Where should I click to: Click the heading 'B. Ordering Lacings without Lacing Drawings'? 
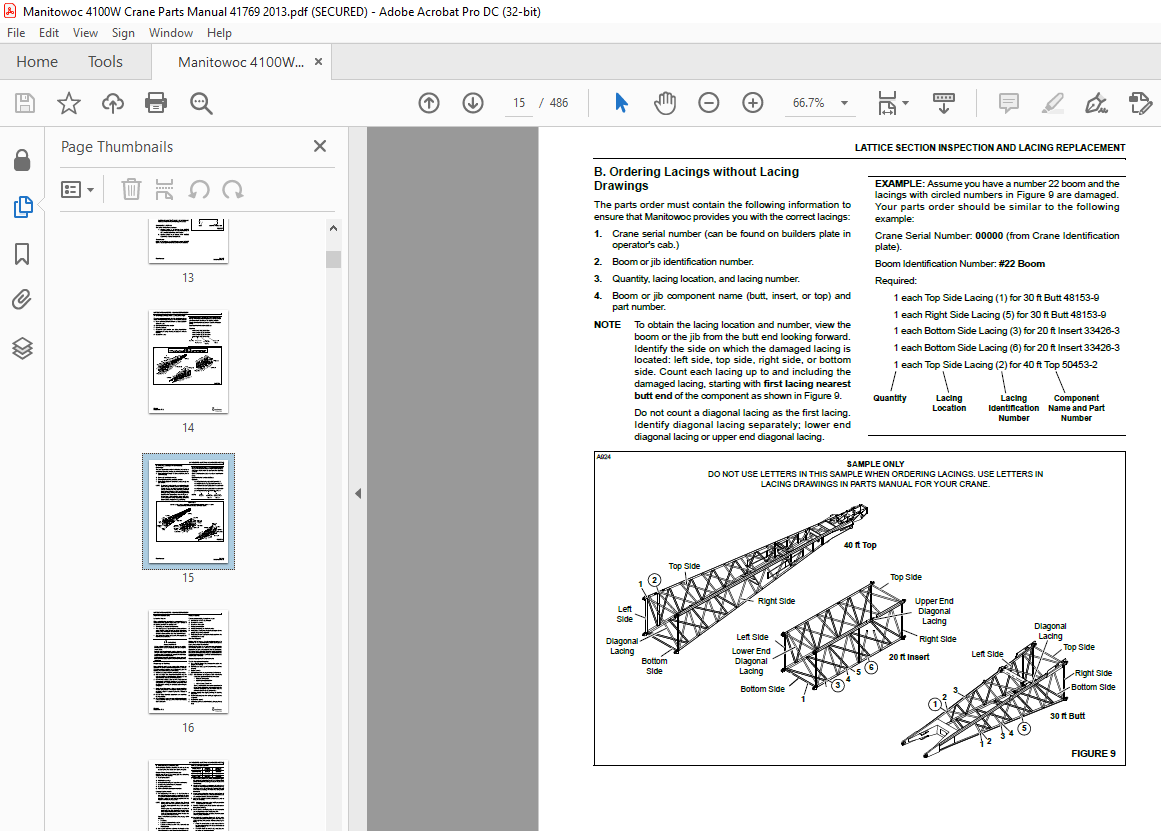coord(696,178)
